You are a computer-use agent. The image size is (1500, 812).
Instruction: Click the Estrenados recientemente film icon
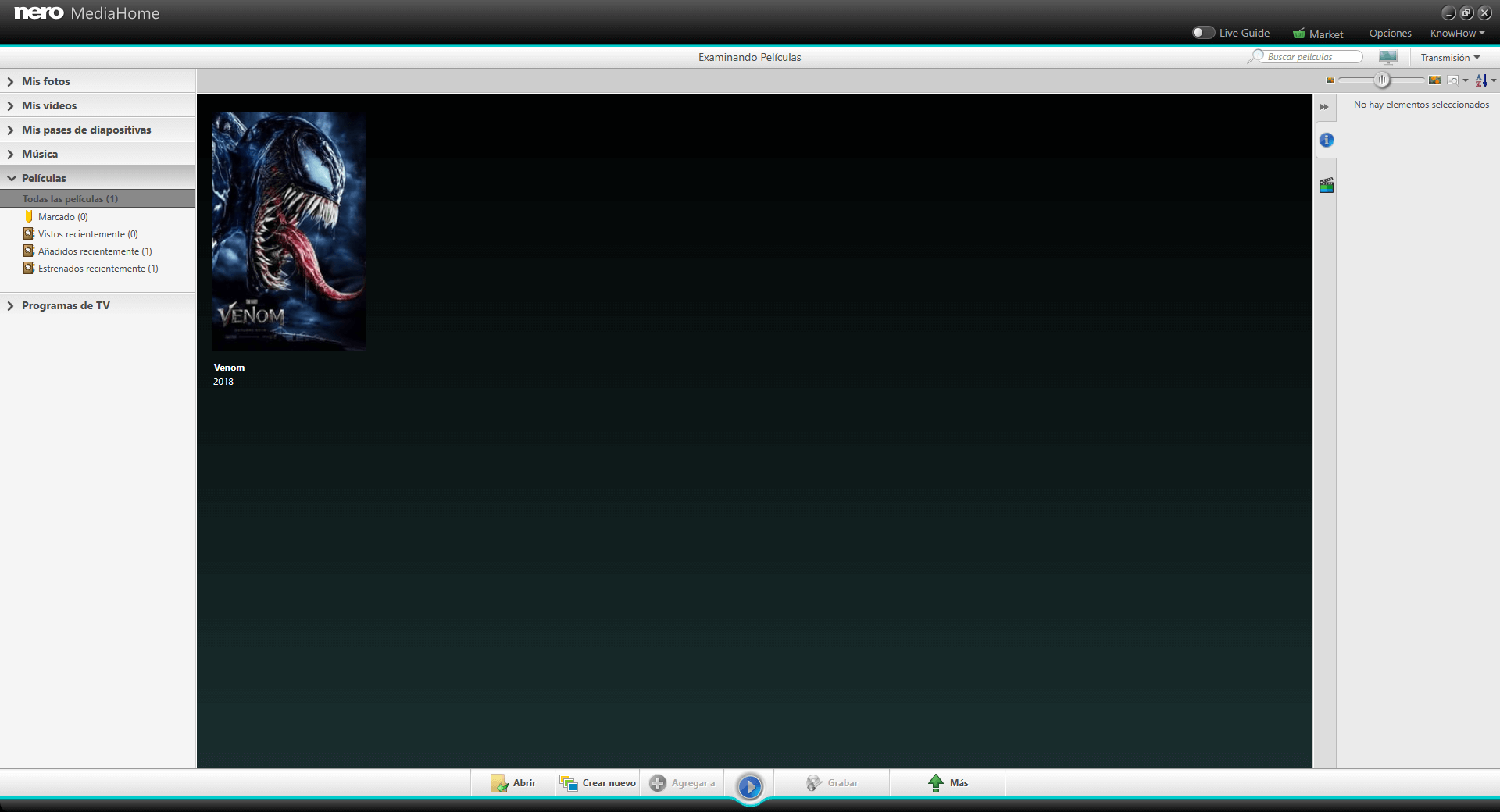coord(28,268)
